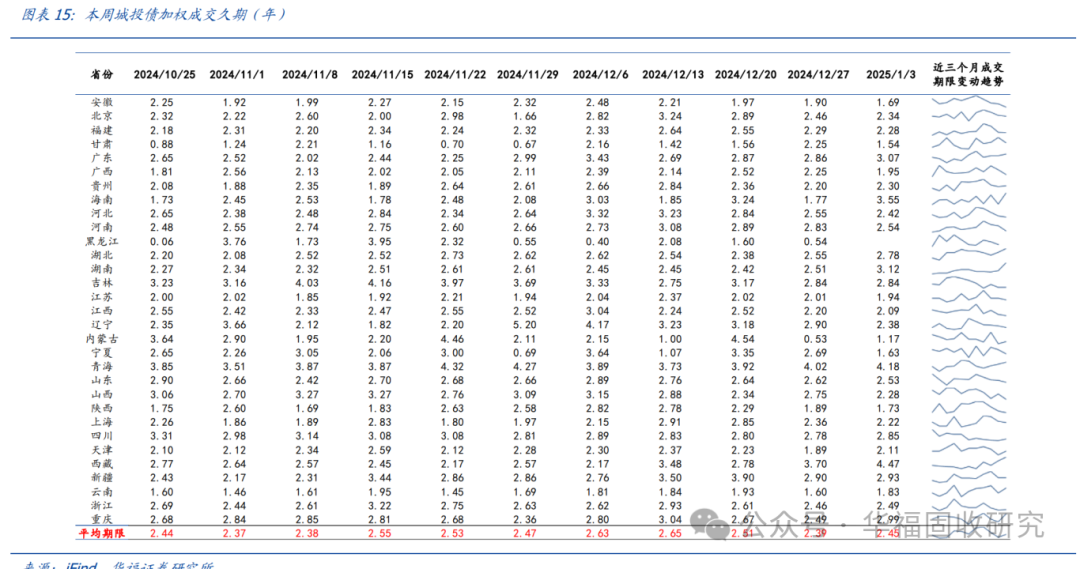Click 黑龙江's 0.06 value under 2024/10/25
1080x569 pixels.
tap(162, 242)
